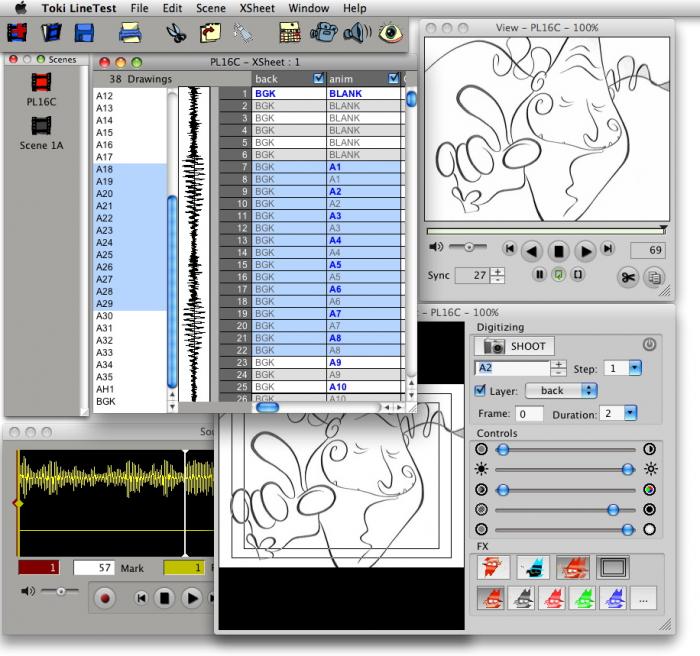Screen dimensions: 700x656
Task: Open the XSheet menu
Action: click(x=256, y=8)
